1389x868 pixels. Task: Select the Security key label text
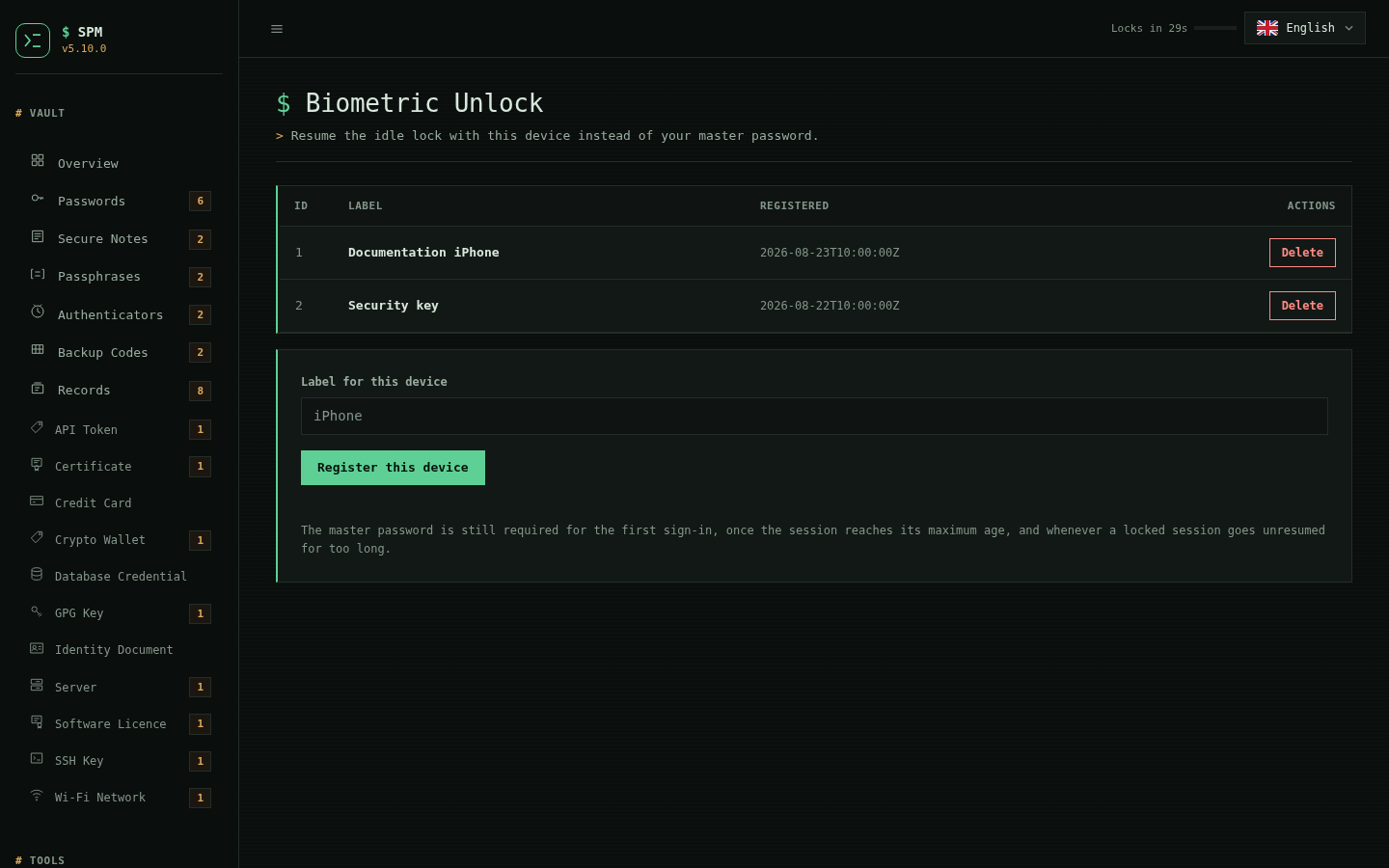coord(394,306)
